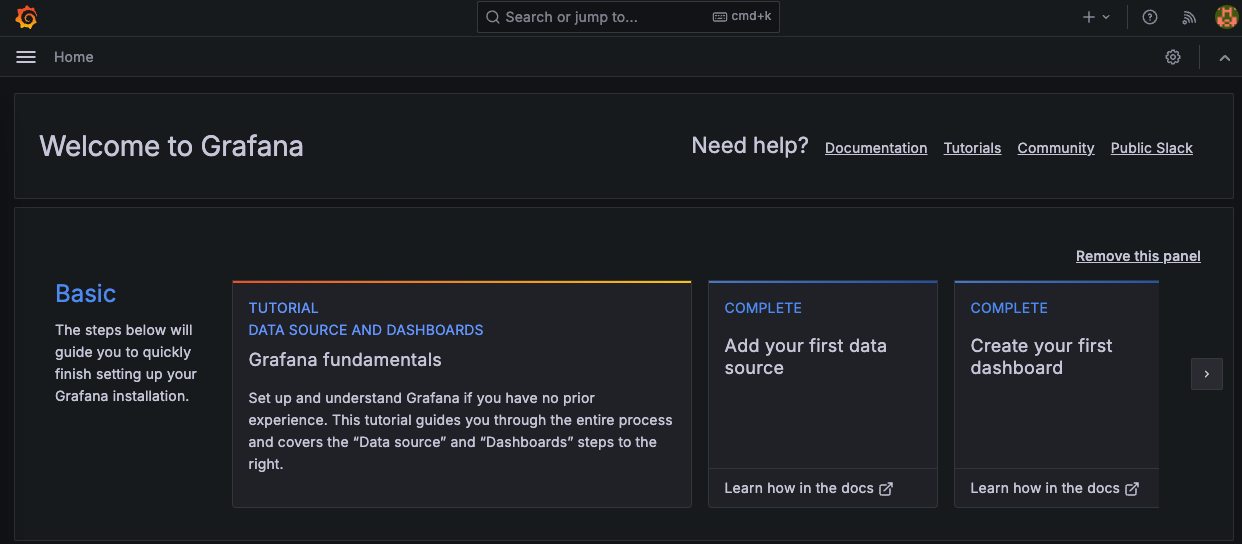Screen dimensions: 1242x544
Task: Open the Community link
Action: 1056,148
